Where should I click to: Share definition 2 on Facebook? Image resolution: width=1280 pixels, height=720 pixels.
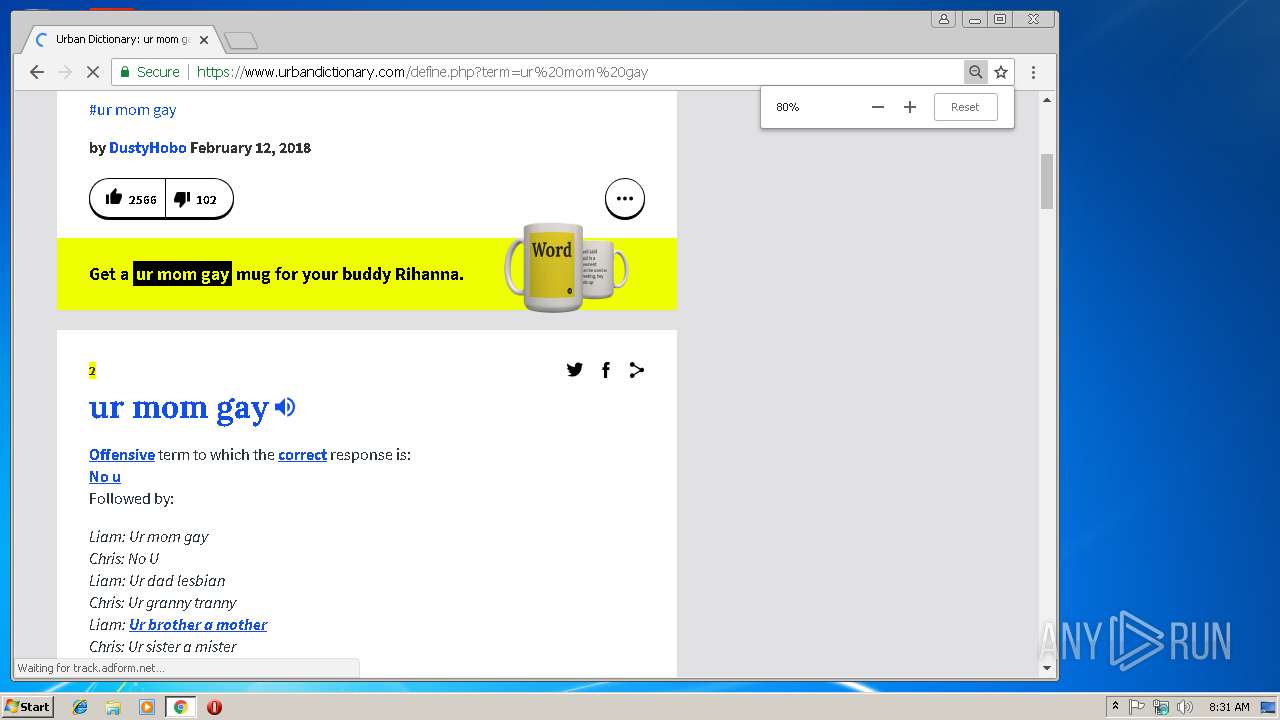(605, 370)
